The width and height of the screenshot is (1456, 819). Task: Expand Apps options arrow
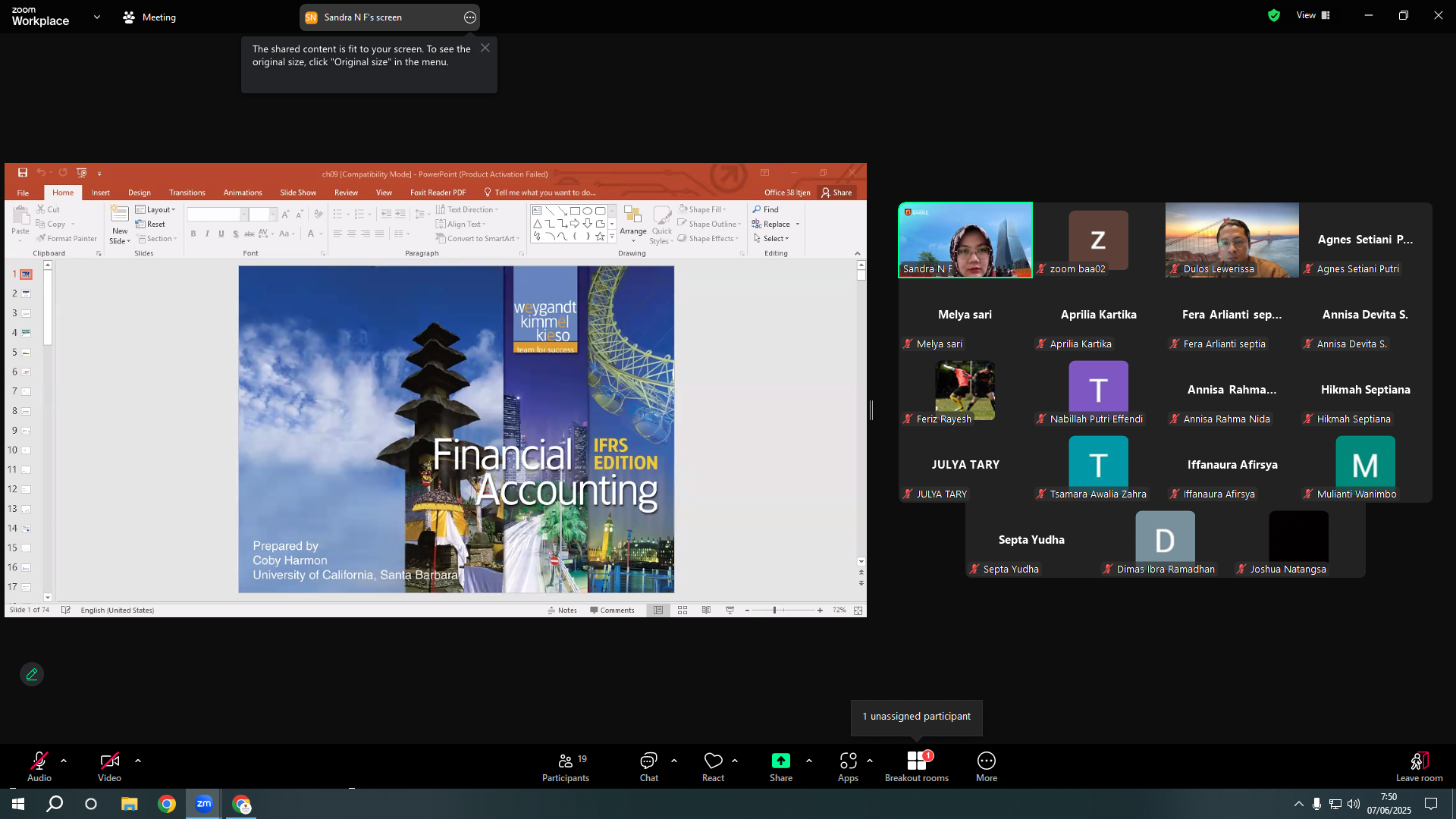click(x=870, y=761)
